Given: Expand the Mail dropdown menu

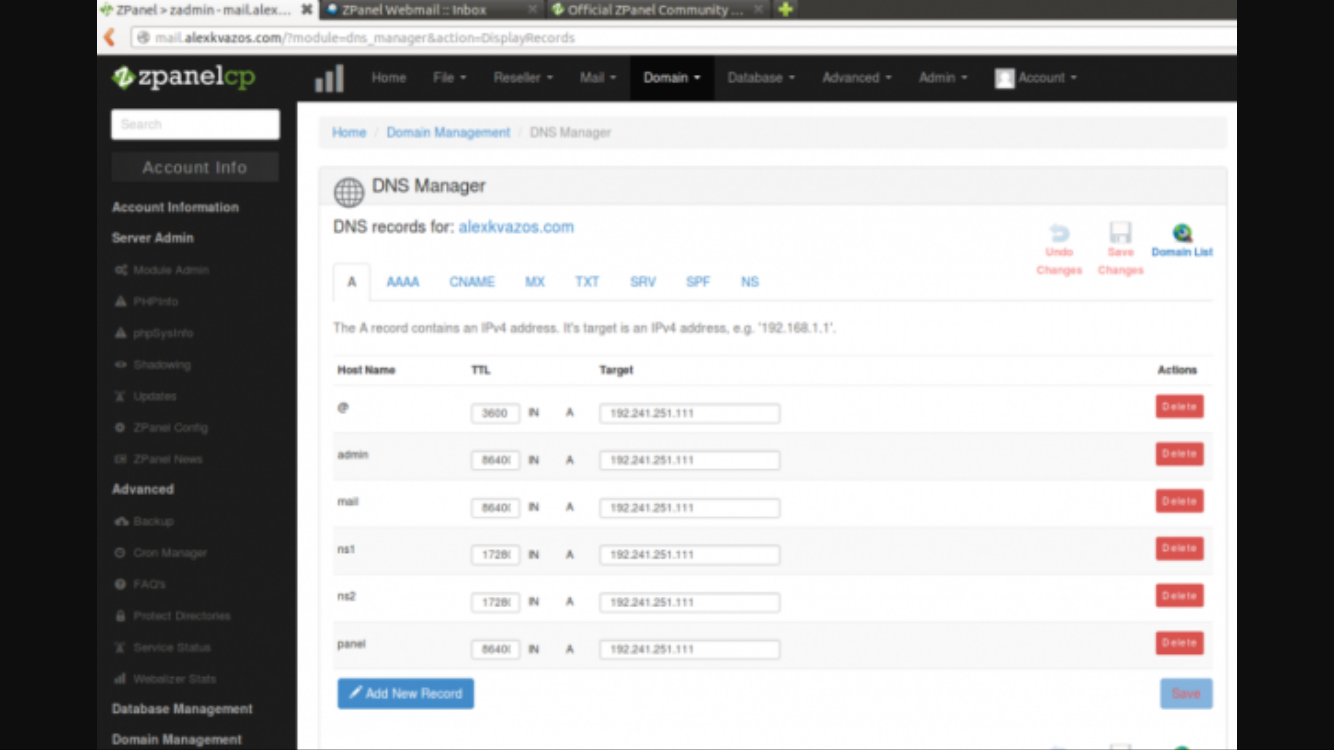Looking at the screenshot, I should [x=598, y=78].
